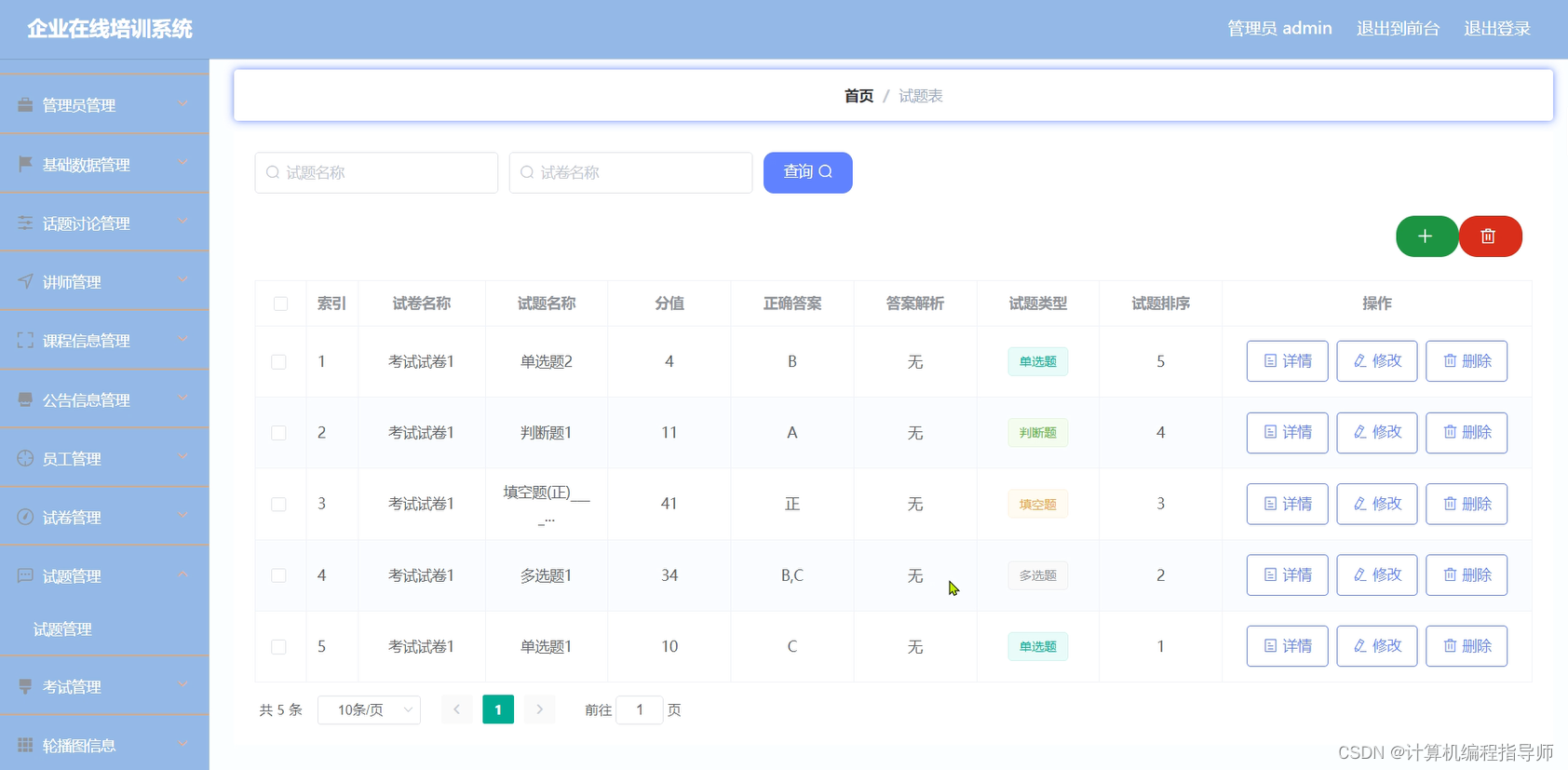
Task: Click the 多选题 type tag
Action: 1037,575
